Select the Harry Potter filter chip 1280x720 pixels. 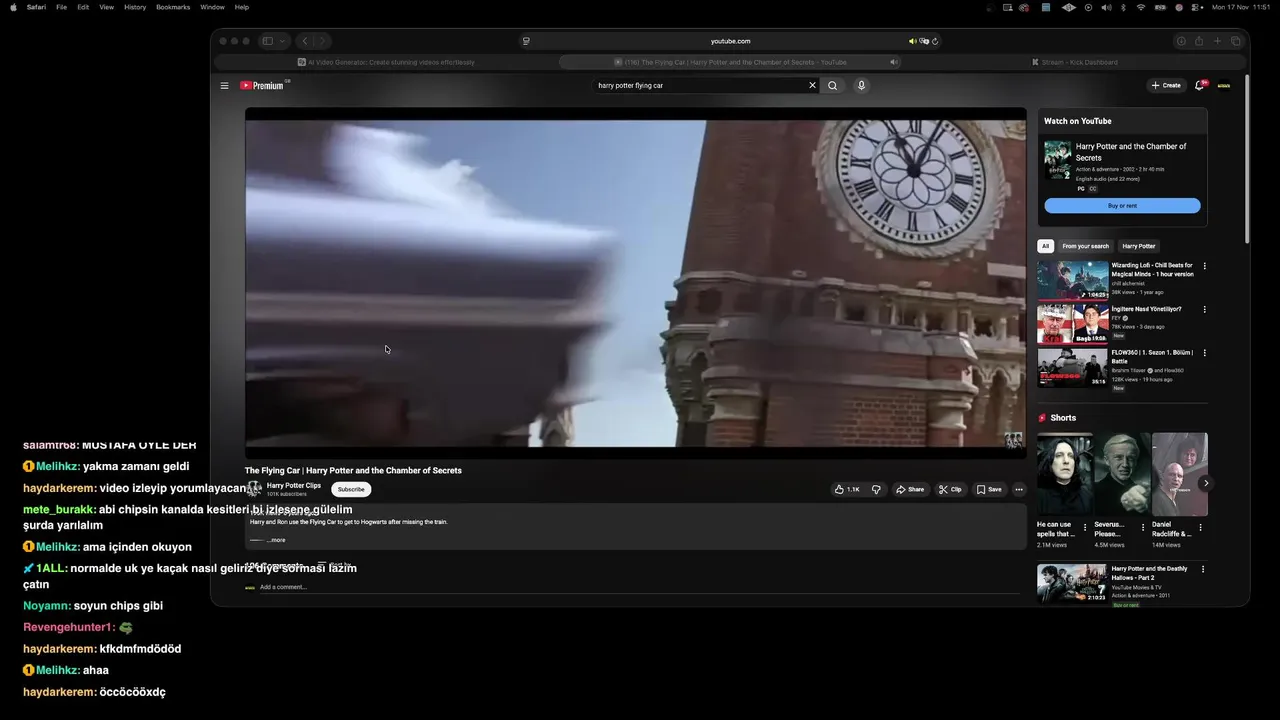point(1138,246)
